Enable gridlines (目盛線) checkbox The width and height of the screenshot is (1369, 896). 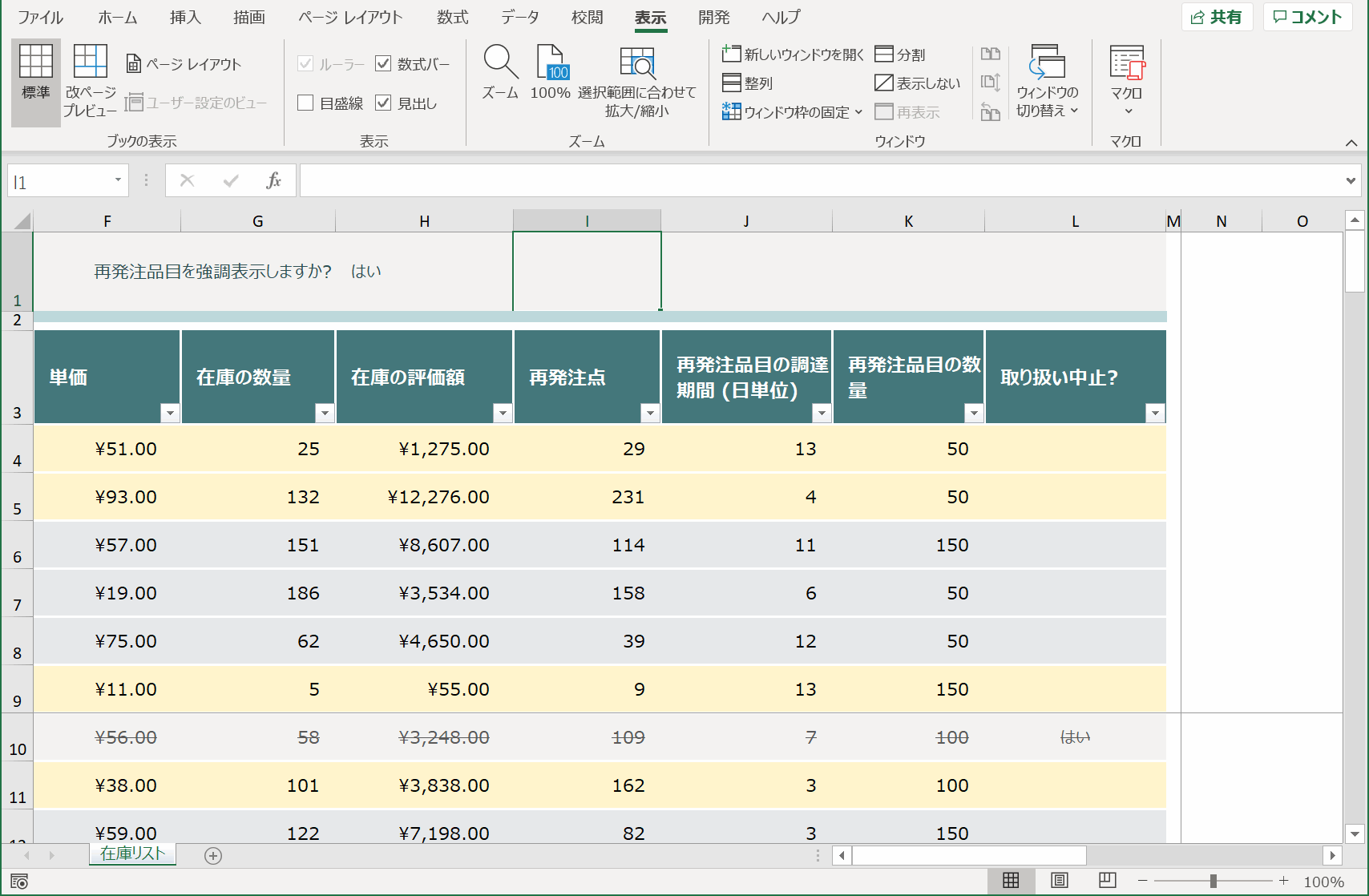tap(305, 103)
